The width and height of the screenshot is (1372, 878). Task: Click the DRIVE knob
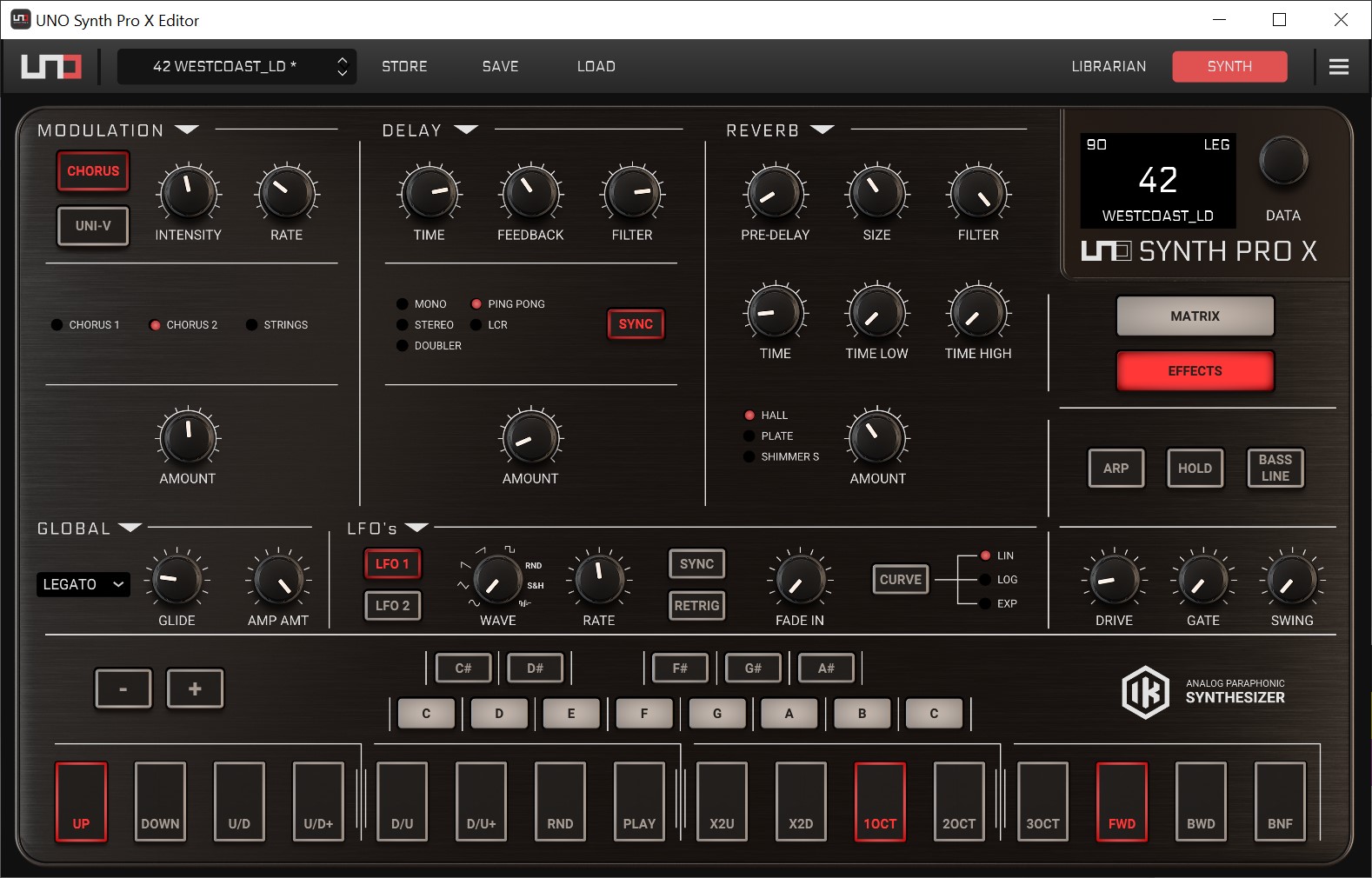coord(1114,579)
